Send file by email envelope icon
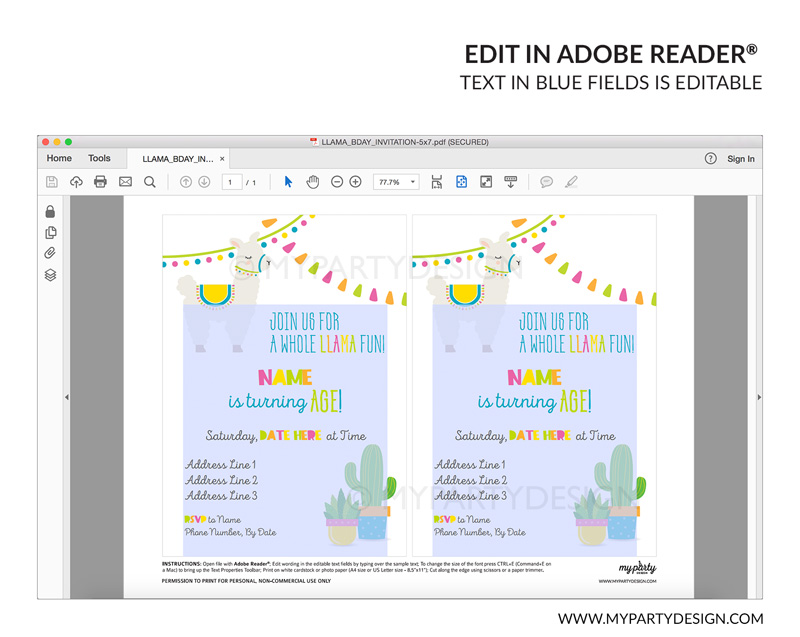The image size is (800, 637). 125,182
